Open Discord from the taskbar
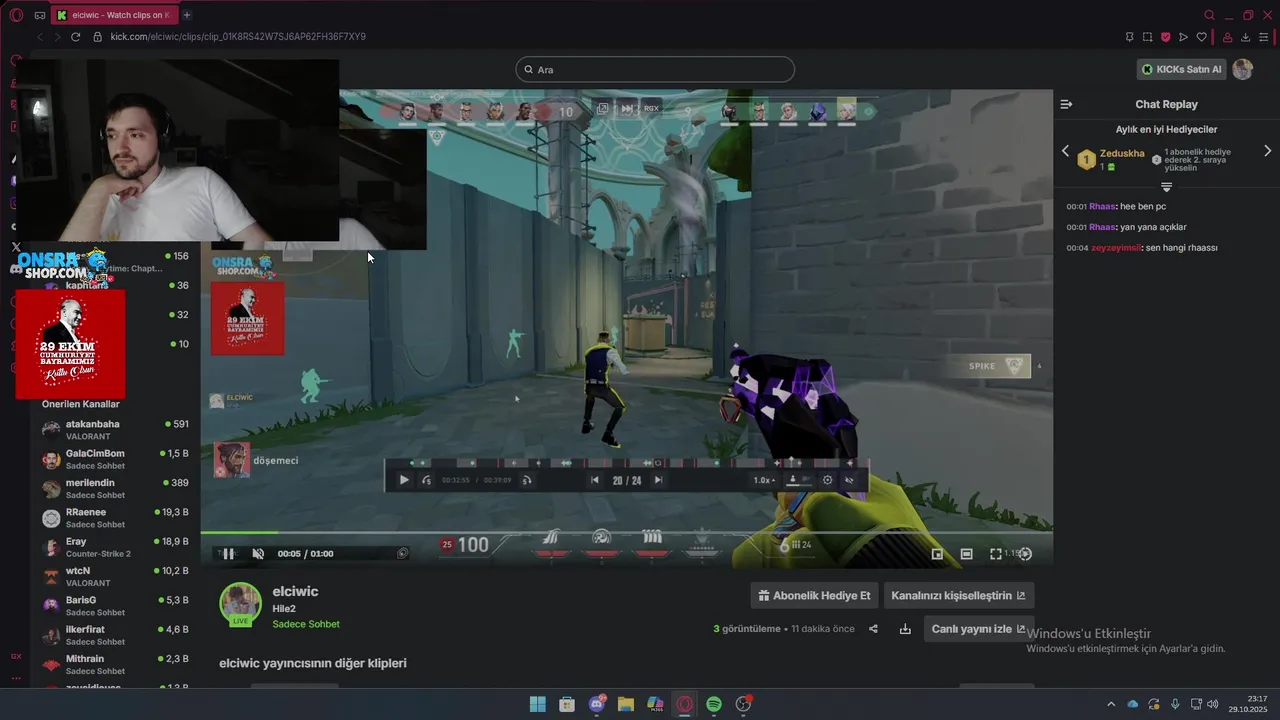This screenshot has height=720, width=1280. coord(597,704)
